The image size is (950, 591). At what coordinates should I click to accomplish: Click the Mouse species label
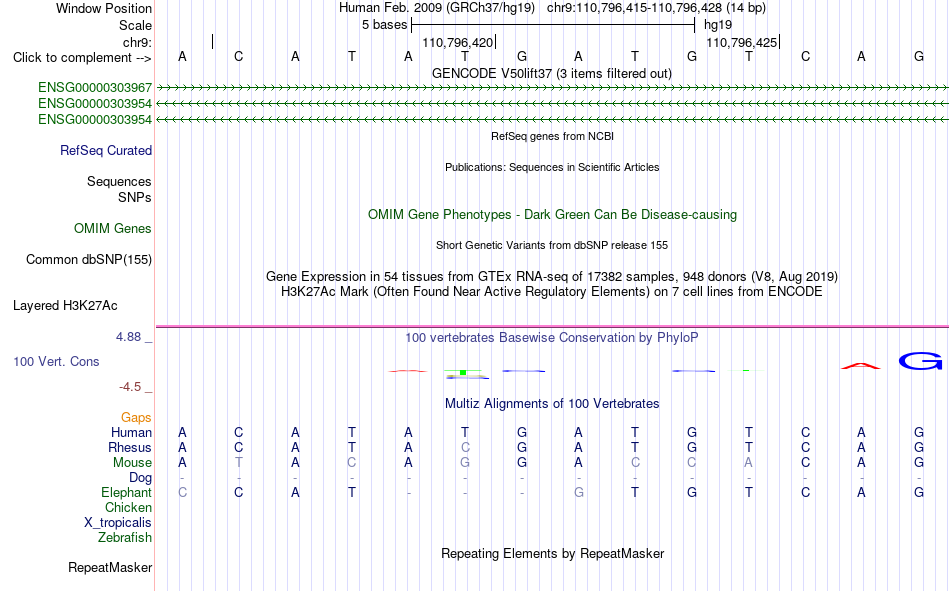pos(132,462)
